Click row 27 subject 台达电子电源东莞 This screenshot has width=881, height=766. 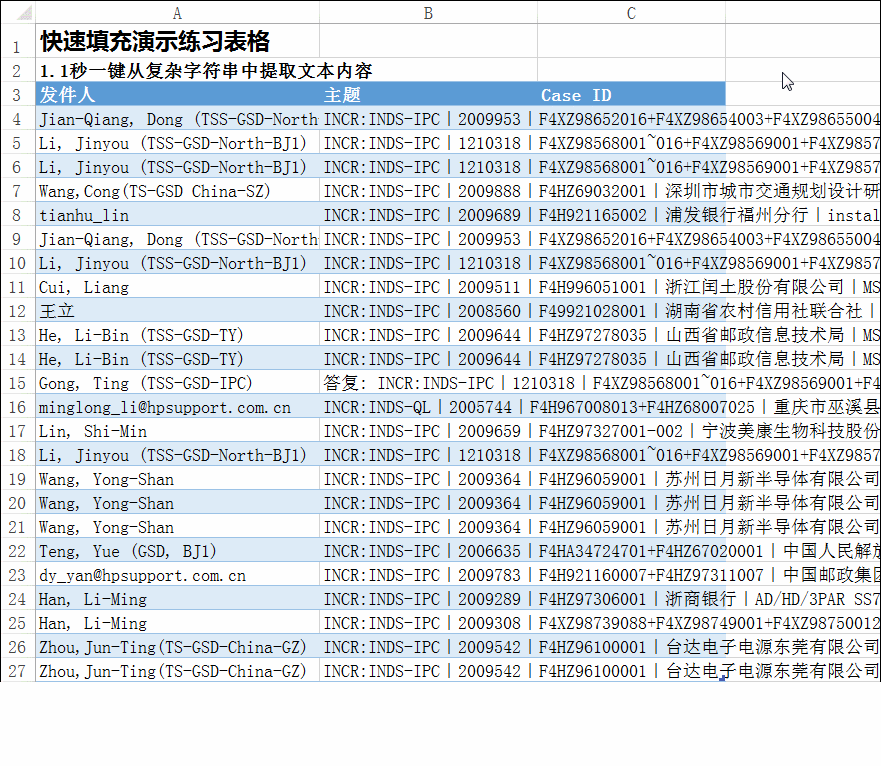[428, 671]
